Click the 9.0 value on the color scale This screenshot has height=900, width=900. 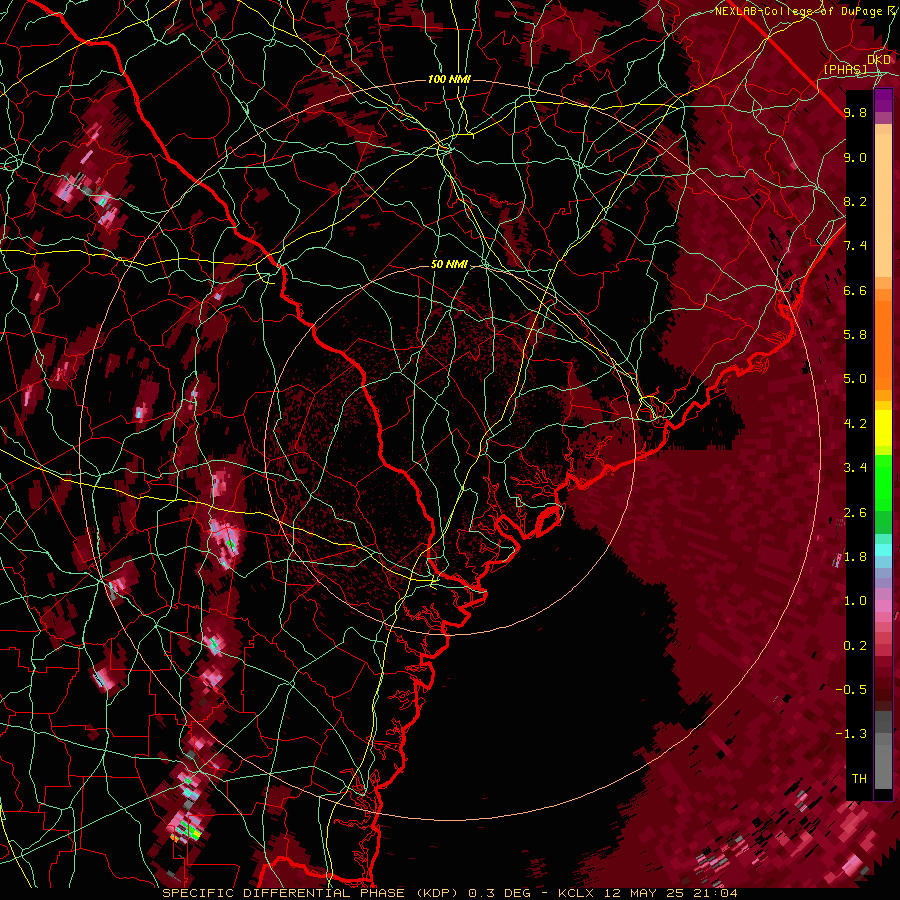pyautogui.click(x=855, y=157)
